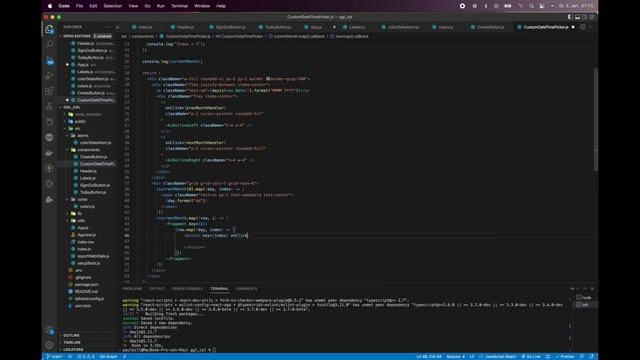Open editor More Actions ellipsis menu
Screen dimensions: 640x360
tap(591, 27)
